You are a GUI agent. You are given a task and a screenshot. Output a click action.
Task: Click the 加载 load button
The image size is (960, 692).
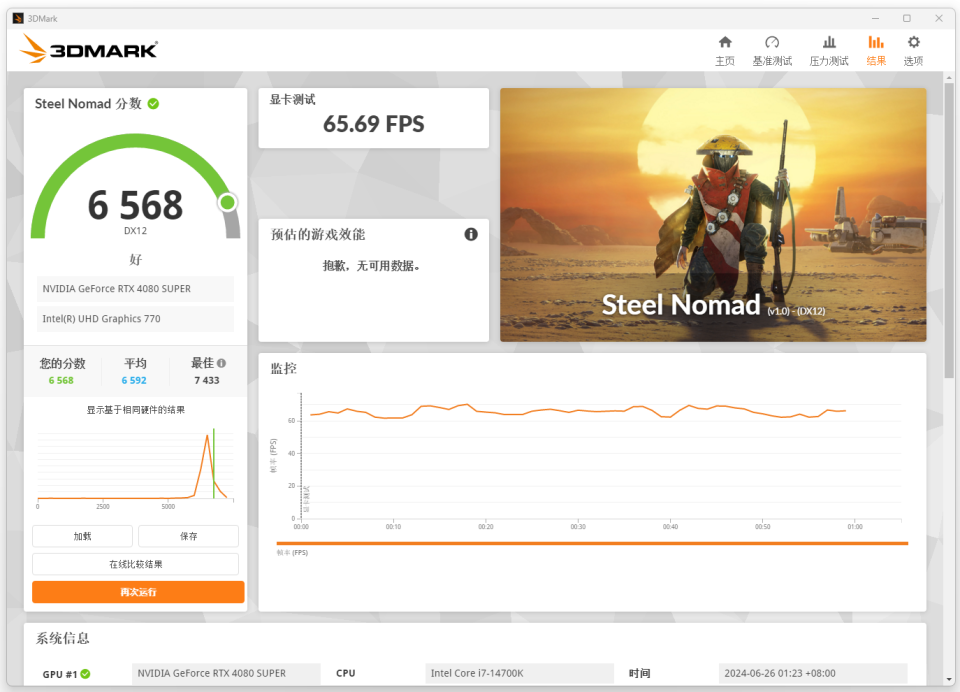click(x=82, y=536)
